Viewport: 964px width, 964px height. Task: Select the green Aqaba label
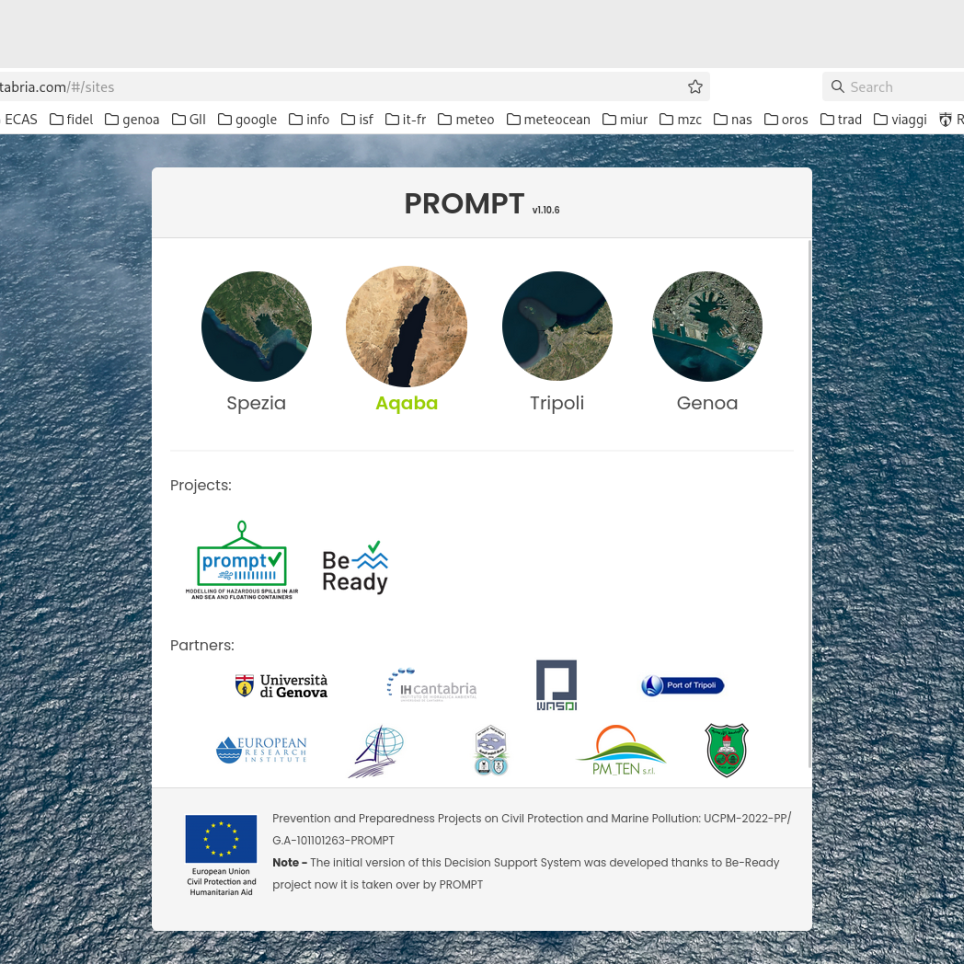pos(406,403)
